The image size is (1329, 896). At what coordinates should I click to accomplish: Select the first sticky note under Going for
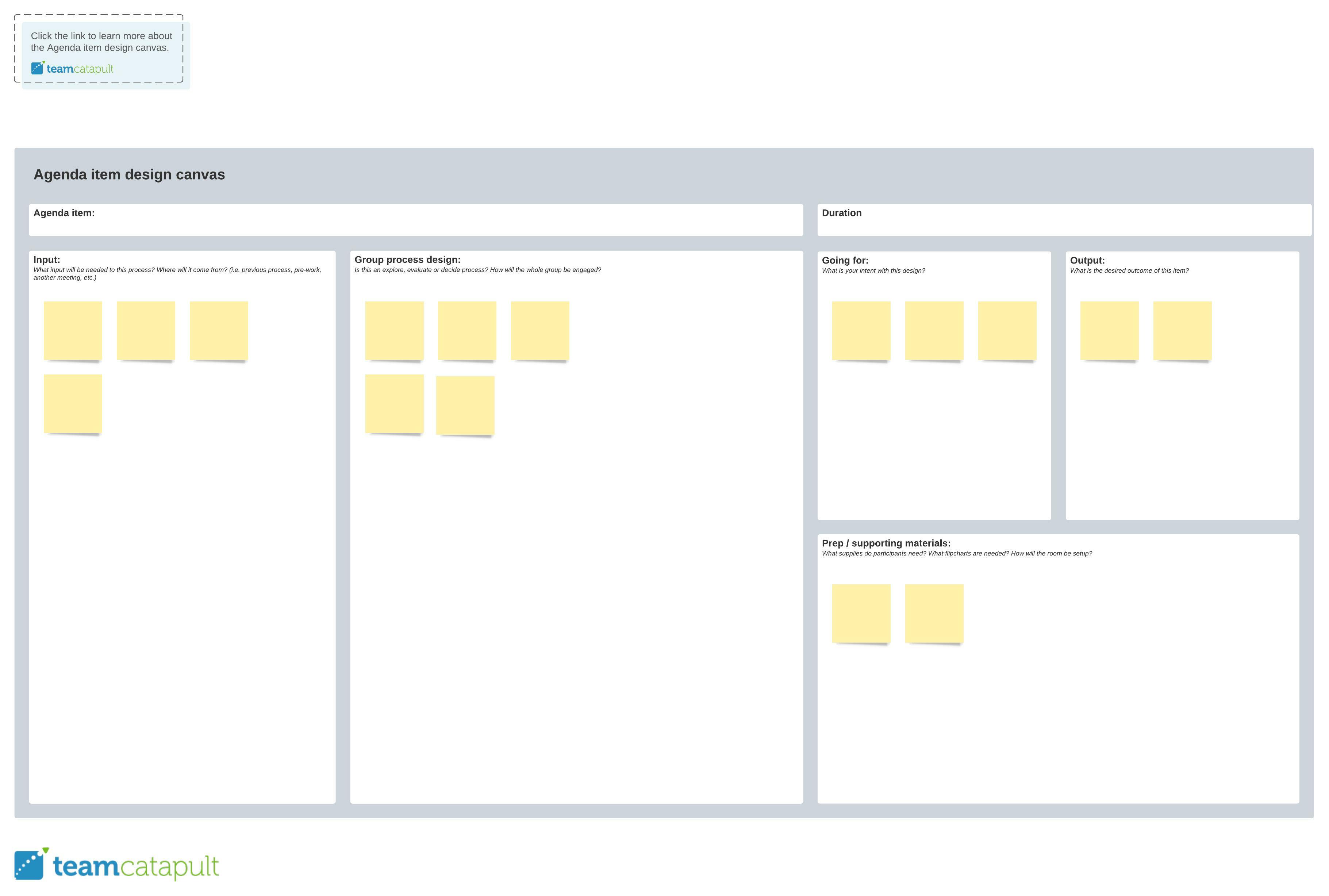coord(861,330)
